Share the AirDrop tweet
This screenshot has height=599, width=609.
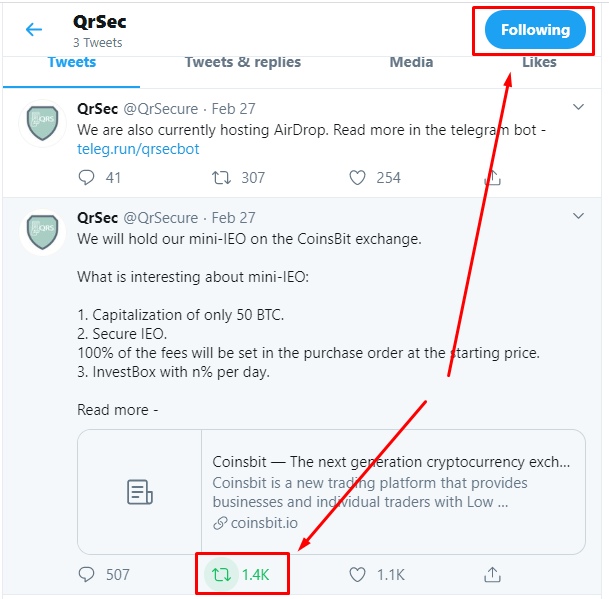(492, 178)
